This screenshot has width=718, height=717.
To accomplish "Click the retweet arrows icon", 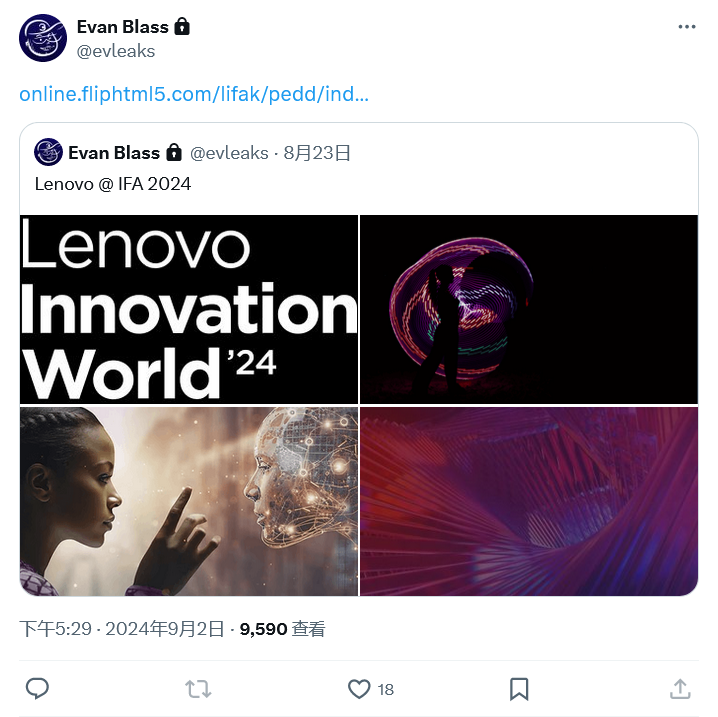I will tap(198, 688).
